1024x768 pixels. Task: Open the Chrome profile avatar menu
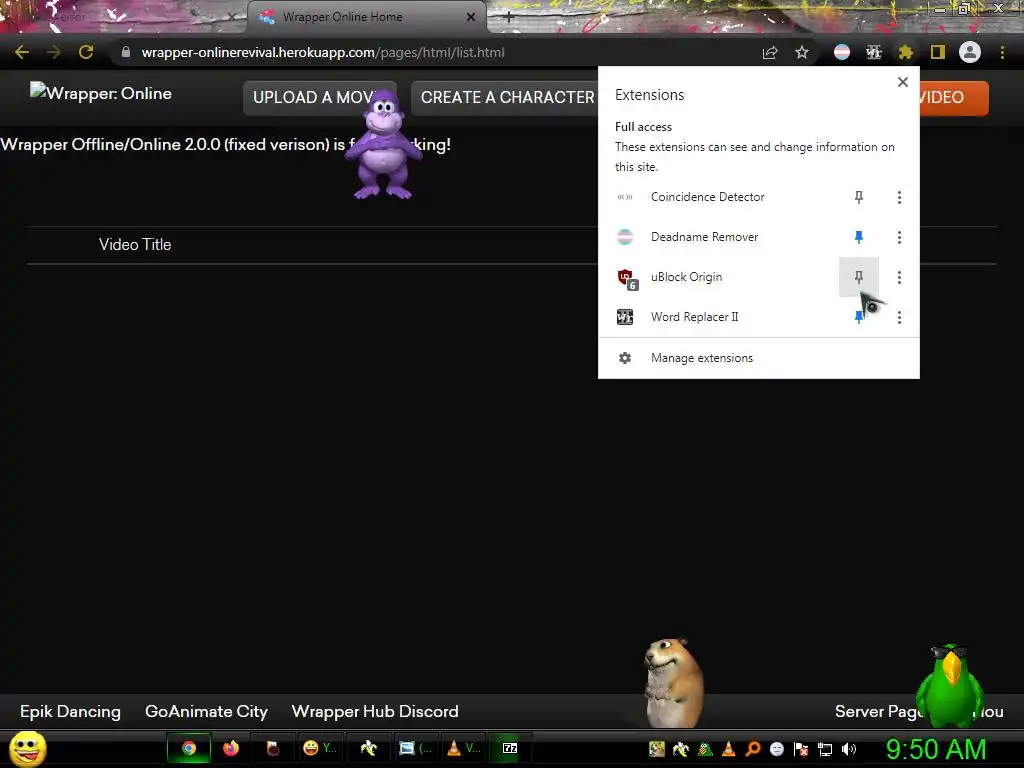pyautogui.click(x=970, y=52)
